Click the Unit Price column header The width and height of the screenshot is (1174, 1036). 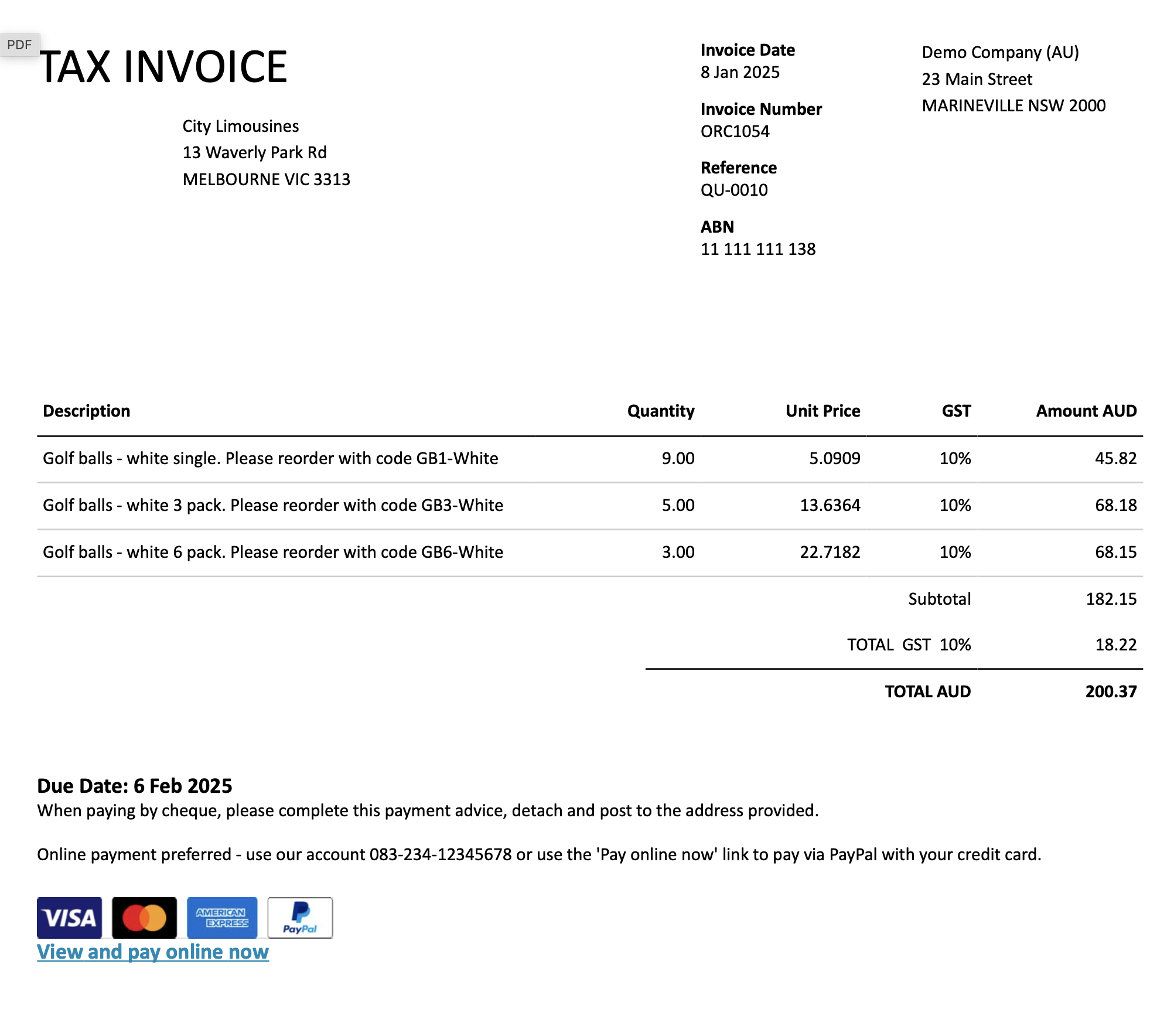tap(823, 411)
